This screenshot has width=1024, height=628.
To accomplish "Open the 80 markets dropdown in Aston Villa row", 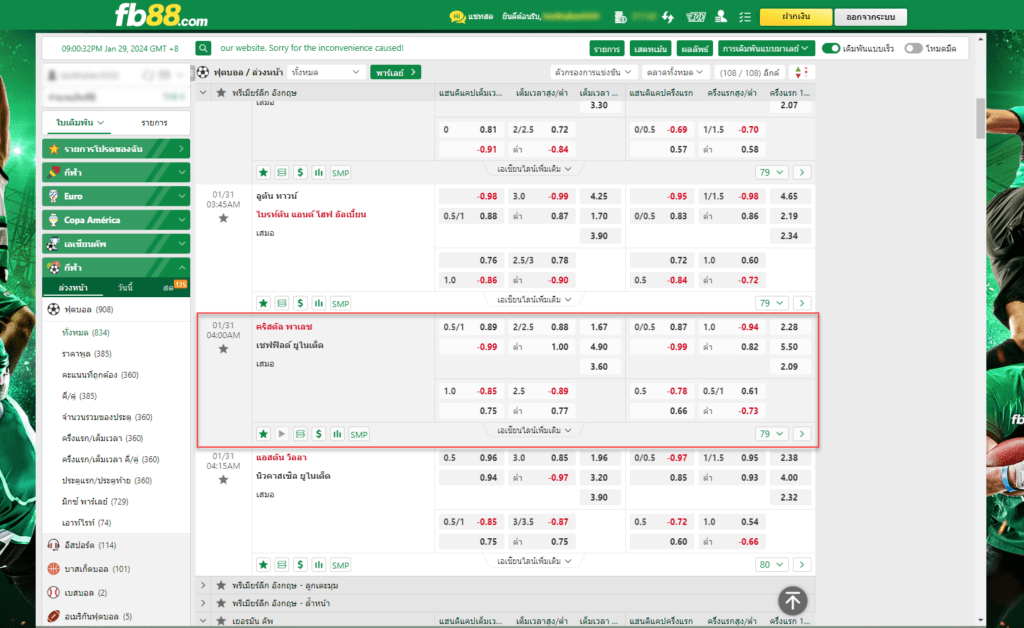I will coord(771,565).
